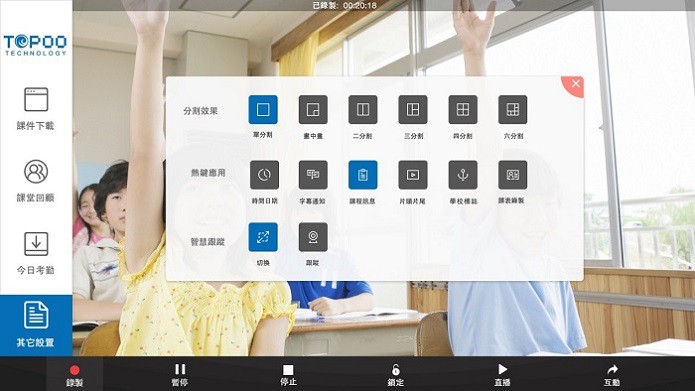Open 課堂回顧 classroom review

coord(36,181)
